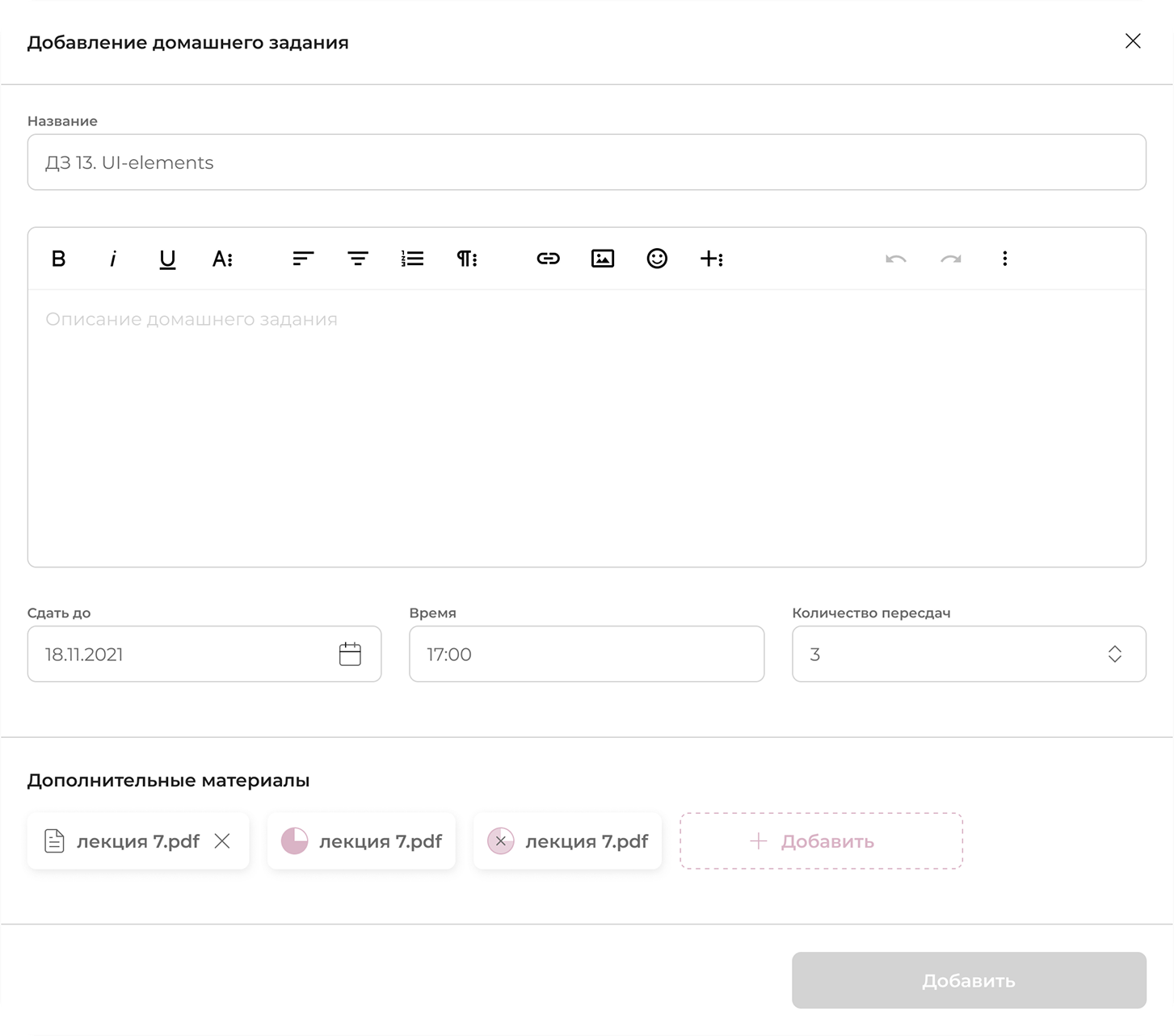Screen dimensions: 1174x1036
Task: Remove the first лекция 7.pdf attachment
Action: (222, 840)
